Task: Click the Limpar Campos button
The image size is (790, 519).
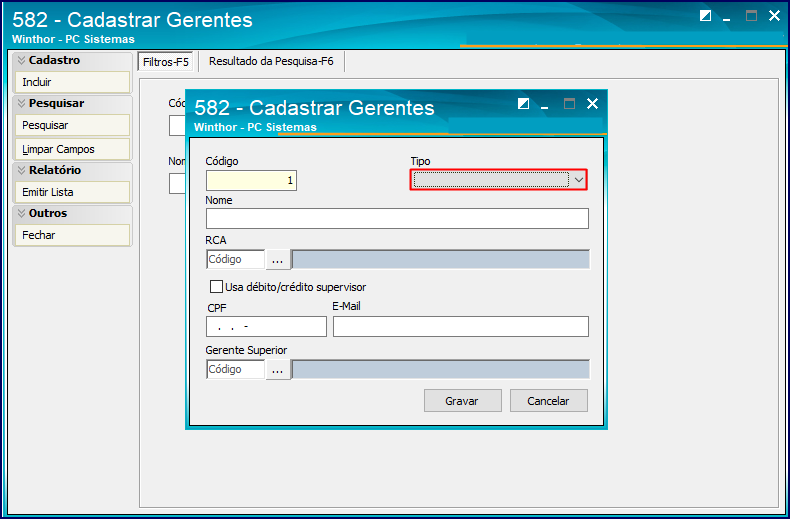Action: [73, 150]
